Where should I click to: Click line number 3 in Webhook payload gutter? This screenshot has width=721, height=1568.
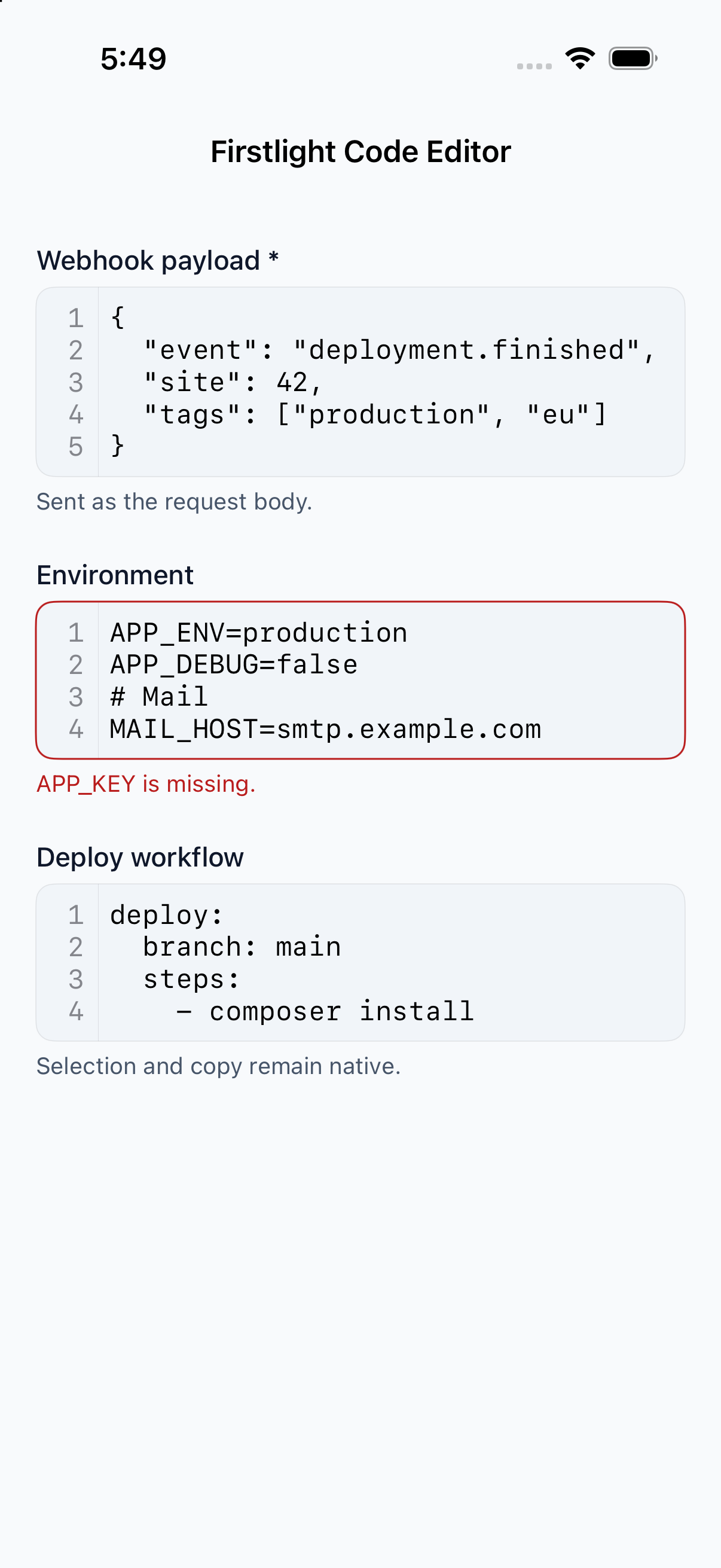75,382
